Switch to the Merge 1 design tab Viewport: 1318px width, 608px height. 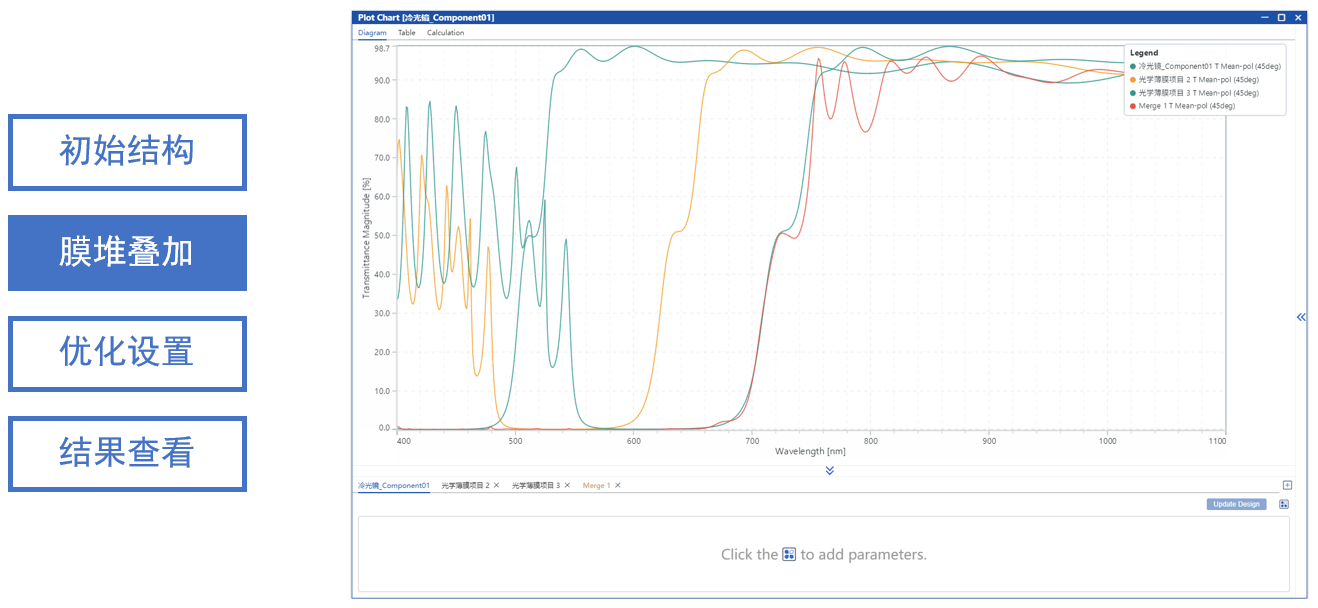[x=596, y=485]
